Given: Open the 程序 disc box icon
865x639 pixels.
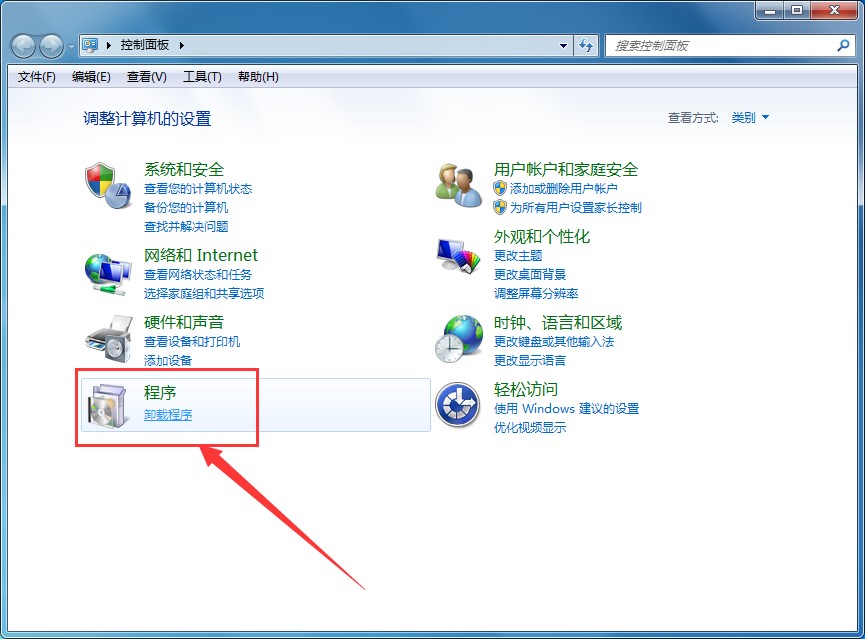Looking at the screenshot, I should [108, 406].
